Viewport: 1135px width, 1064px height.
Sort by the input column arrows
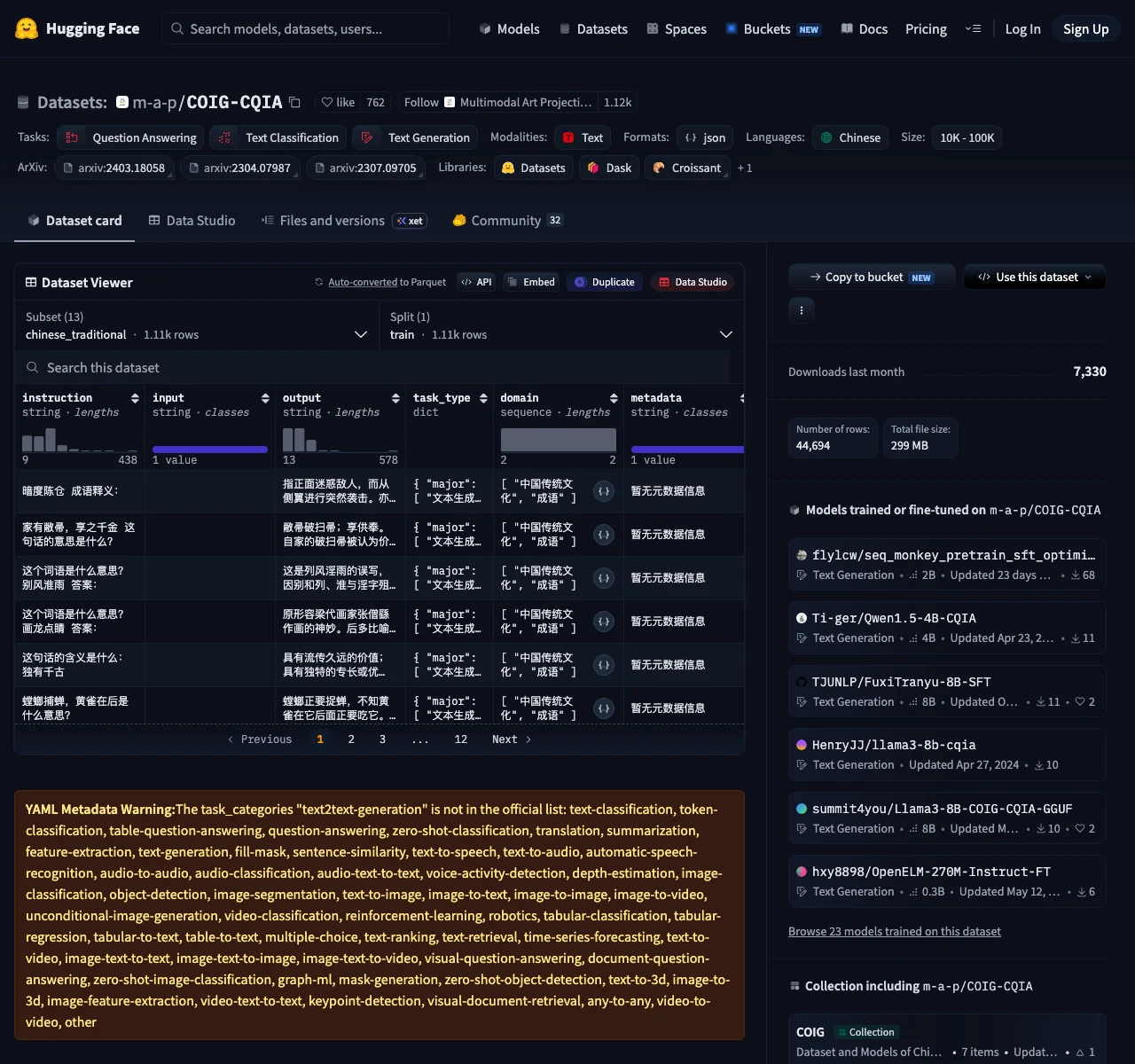[265, 398]
